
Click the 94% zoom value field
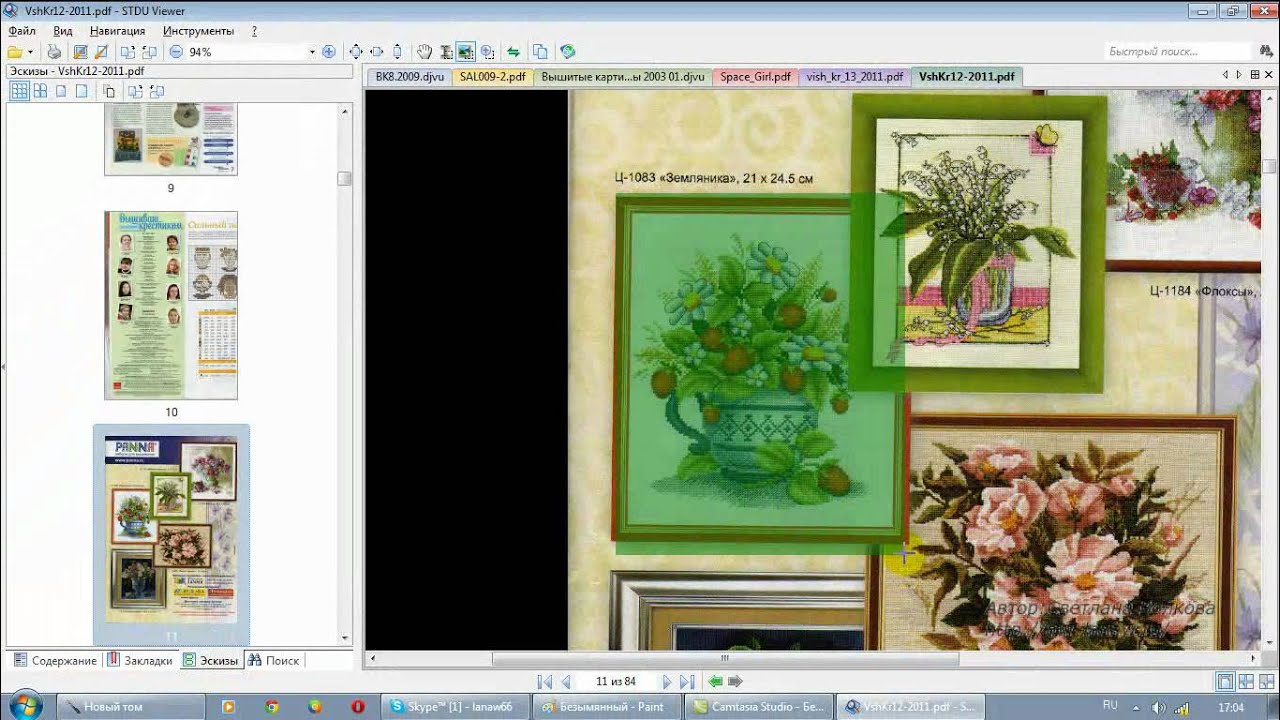pyautogui.click(x=245, y=52)
